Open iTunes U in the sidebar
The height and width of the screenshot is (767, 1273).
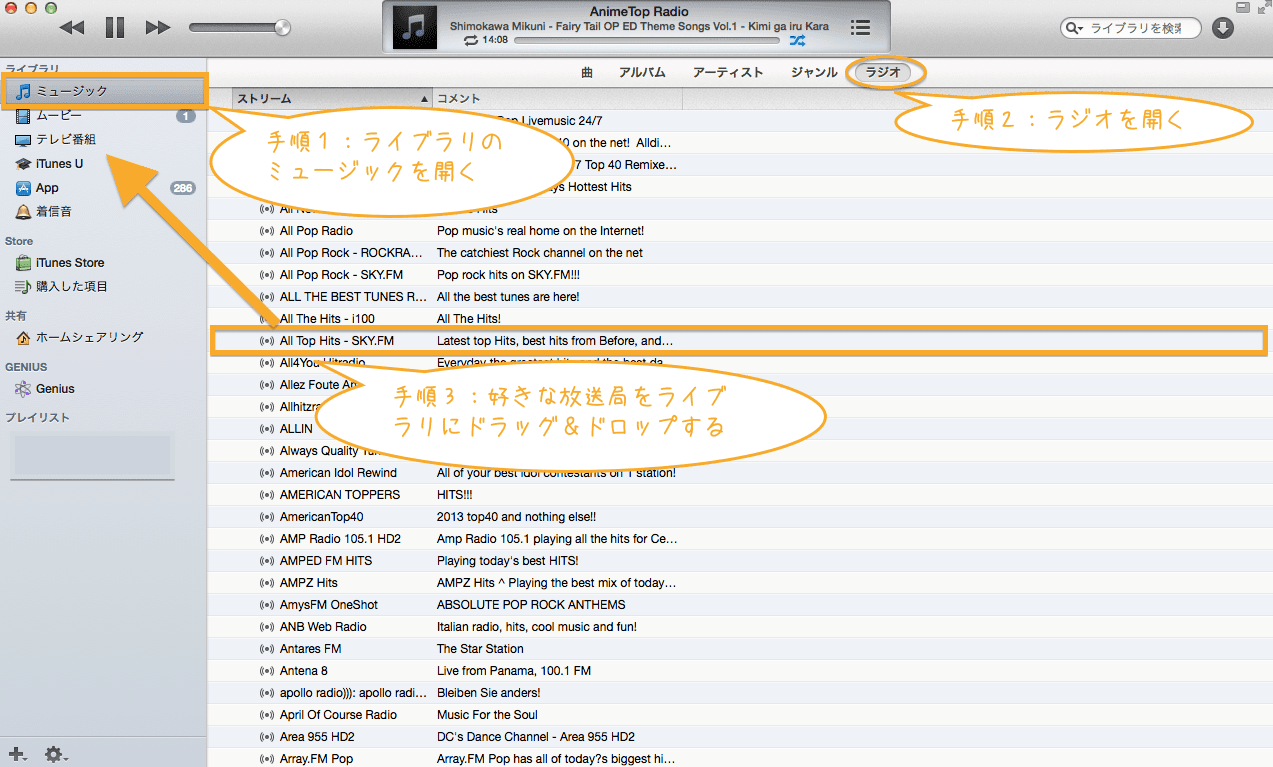[x=104, y=164]
